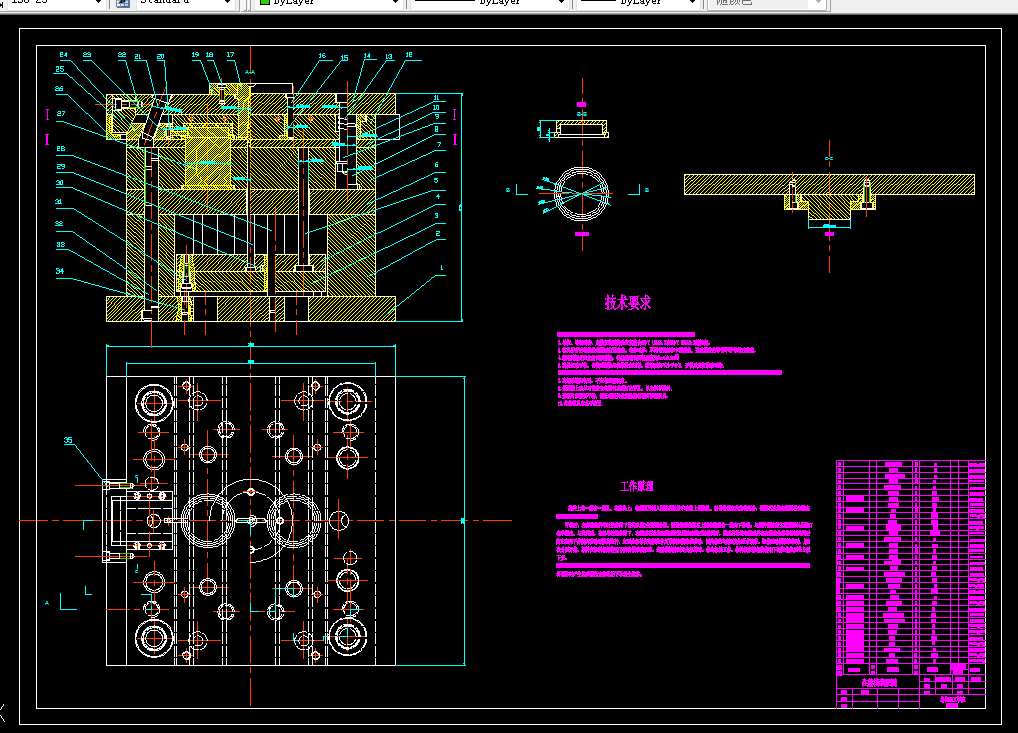Image resolution: width=1018 pixels, height=733 pixels.
Task: Click the small cap section above the ring
Action: (574, 129)
